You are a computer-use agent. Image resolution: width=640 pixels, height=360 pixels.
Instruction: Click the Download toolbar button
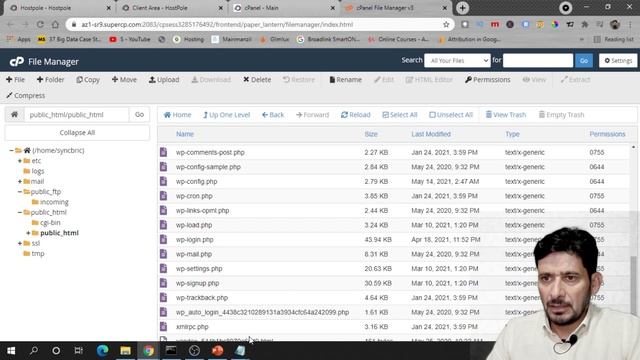[211, 80]
